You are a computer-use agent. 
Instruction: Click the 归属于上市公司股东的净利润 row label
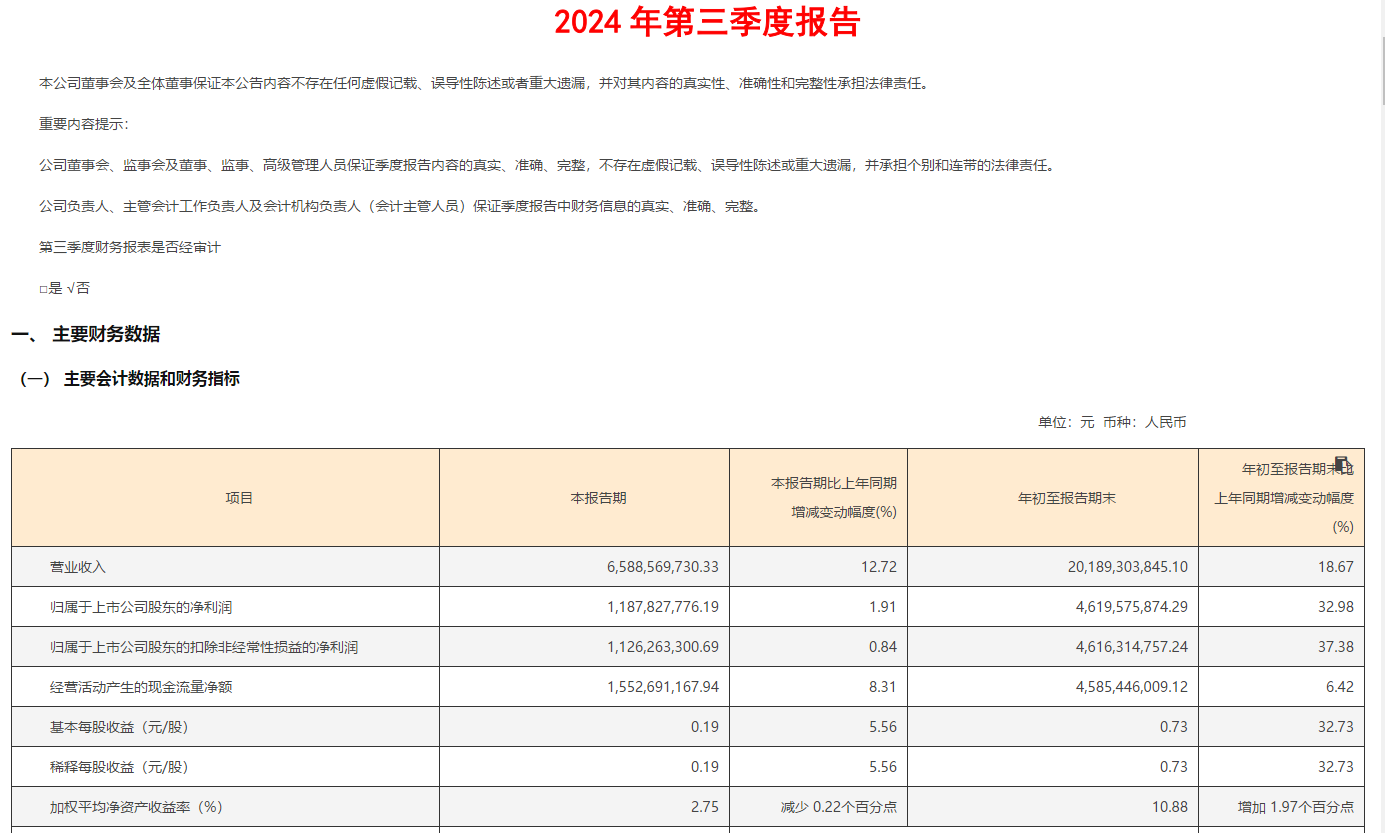(141, 607)
